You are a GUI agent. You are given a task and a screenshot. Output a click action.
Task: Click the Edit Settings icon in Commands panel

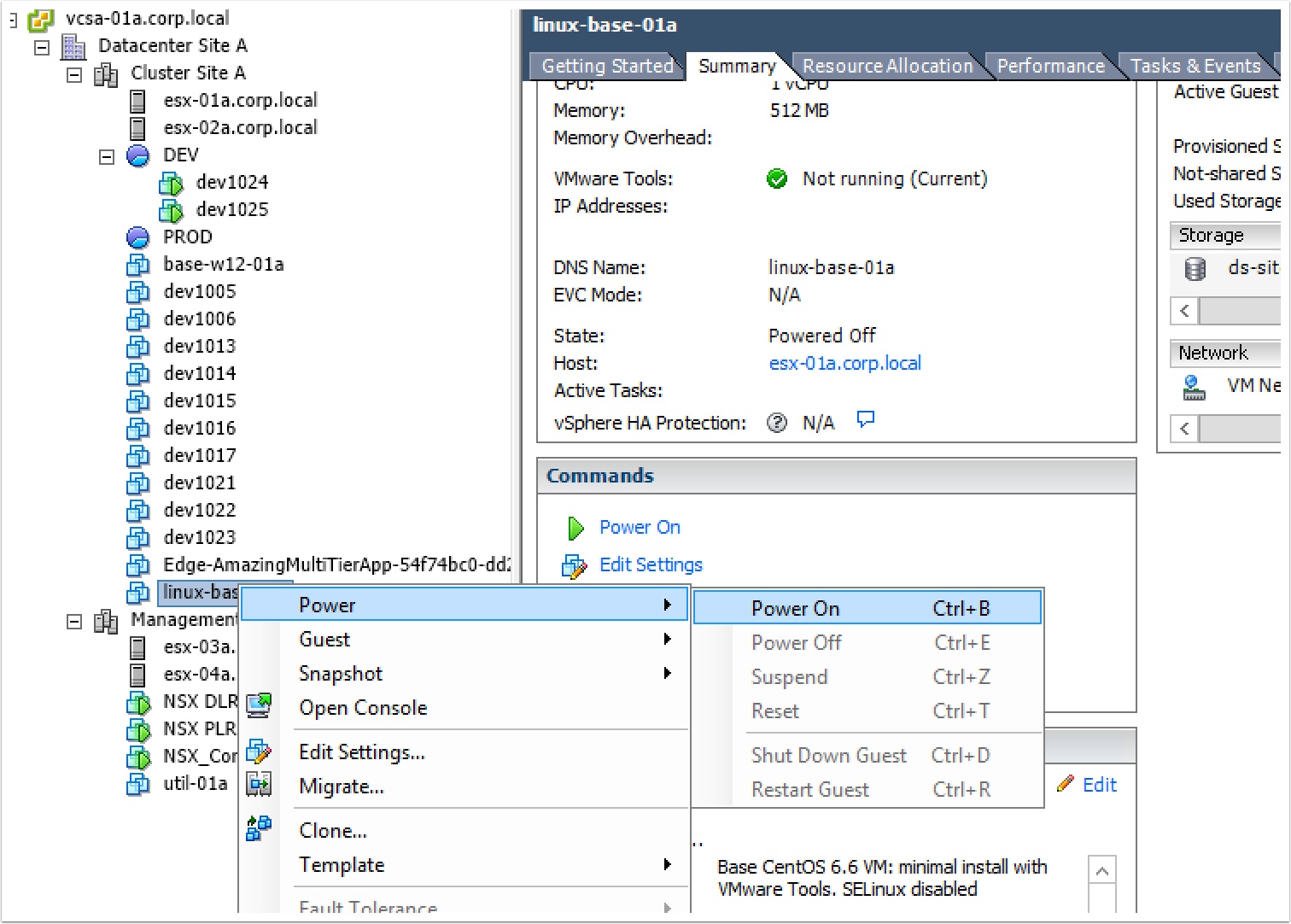coord(574,565)
